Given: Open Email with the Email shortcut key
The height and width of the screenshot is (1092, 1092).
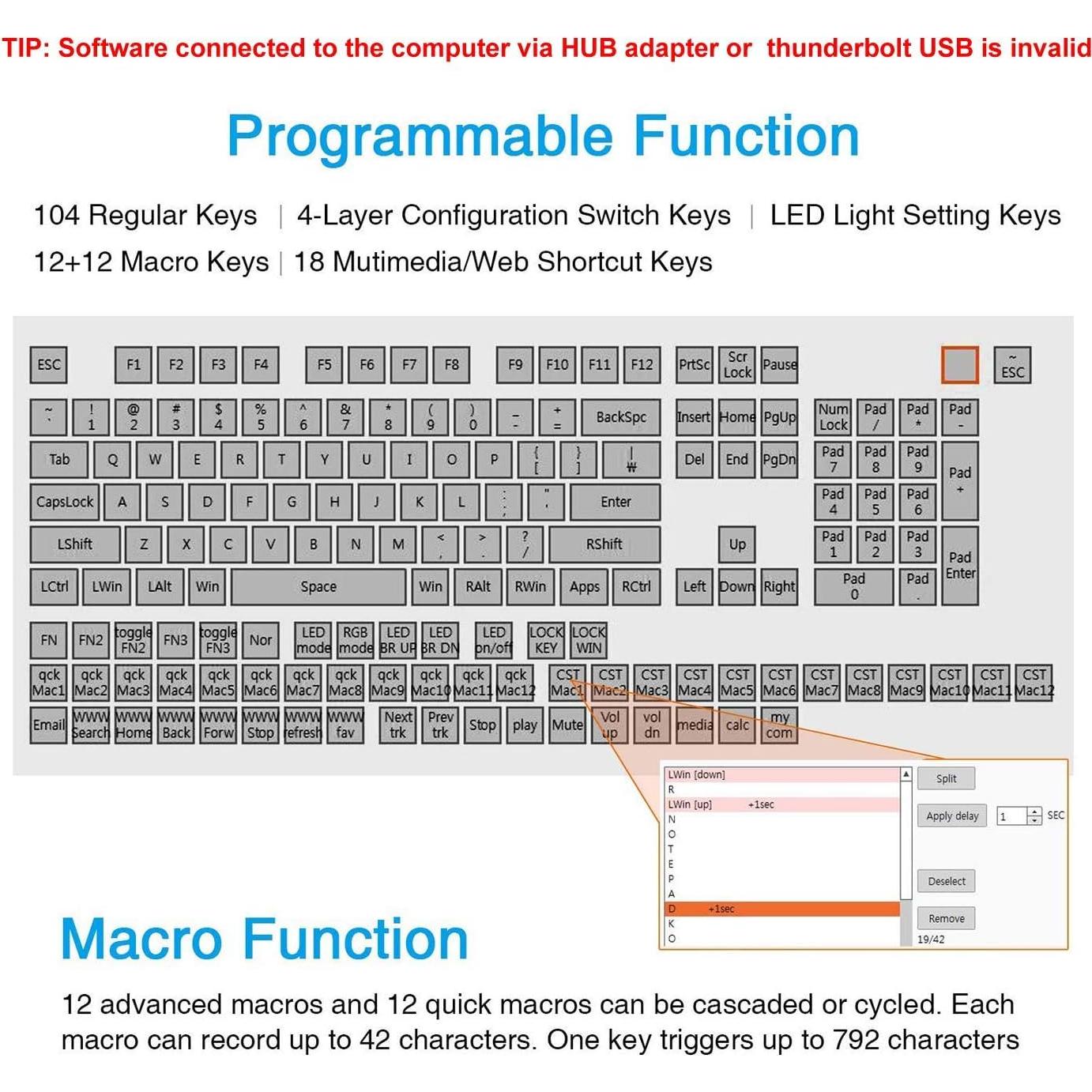Looking at the screenshot, I should click(x=47, y=725).
